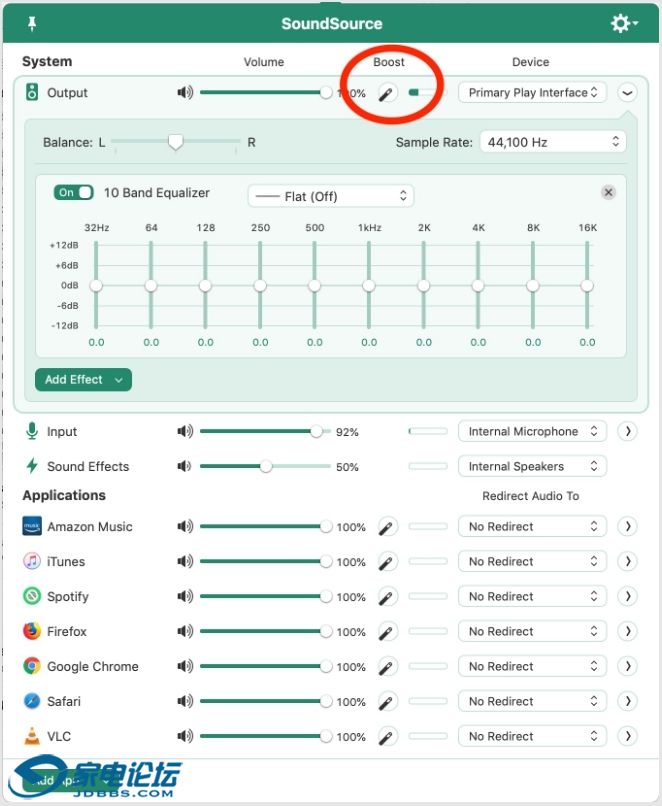This screenshot has height=806, width=662.
Task: Click the Safari app icon
Action: point(32,701)
